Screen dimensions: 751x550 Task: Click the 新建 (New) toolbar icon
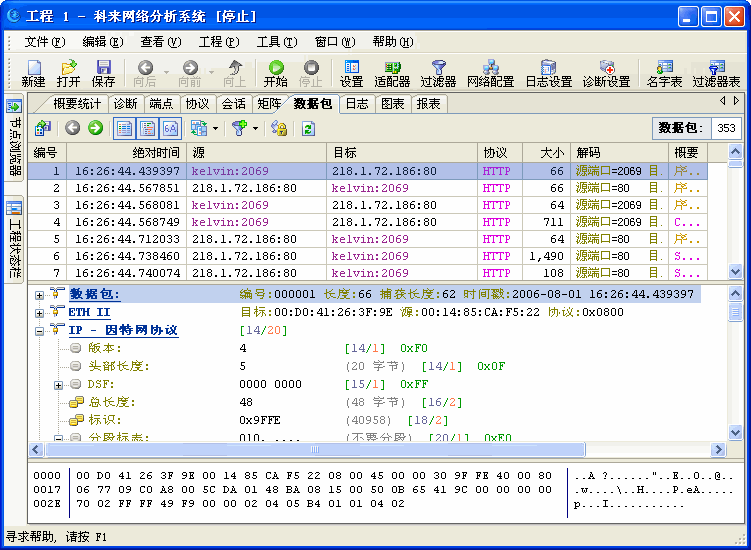(34, 73)
